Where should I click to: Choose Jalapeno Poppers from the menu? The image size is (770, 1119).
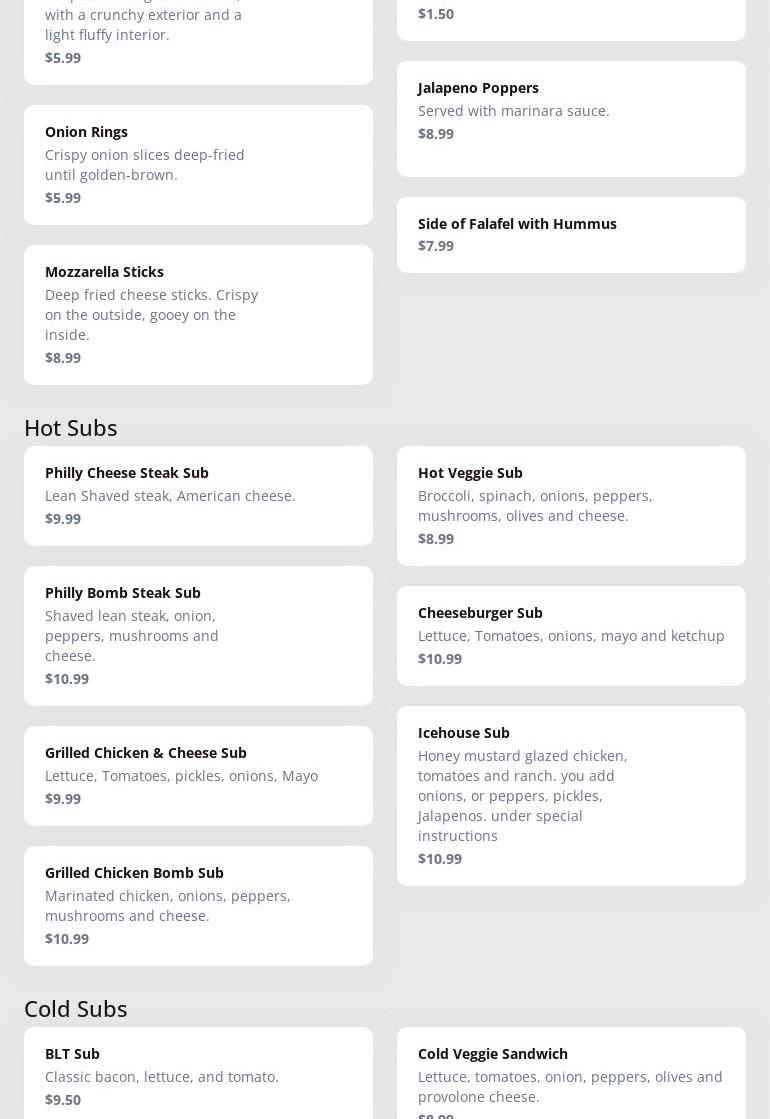pyautogui.click(x=571, y=118)
